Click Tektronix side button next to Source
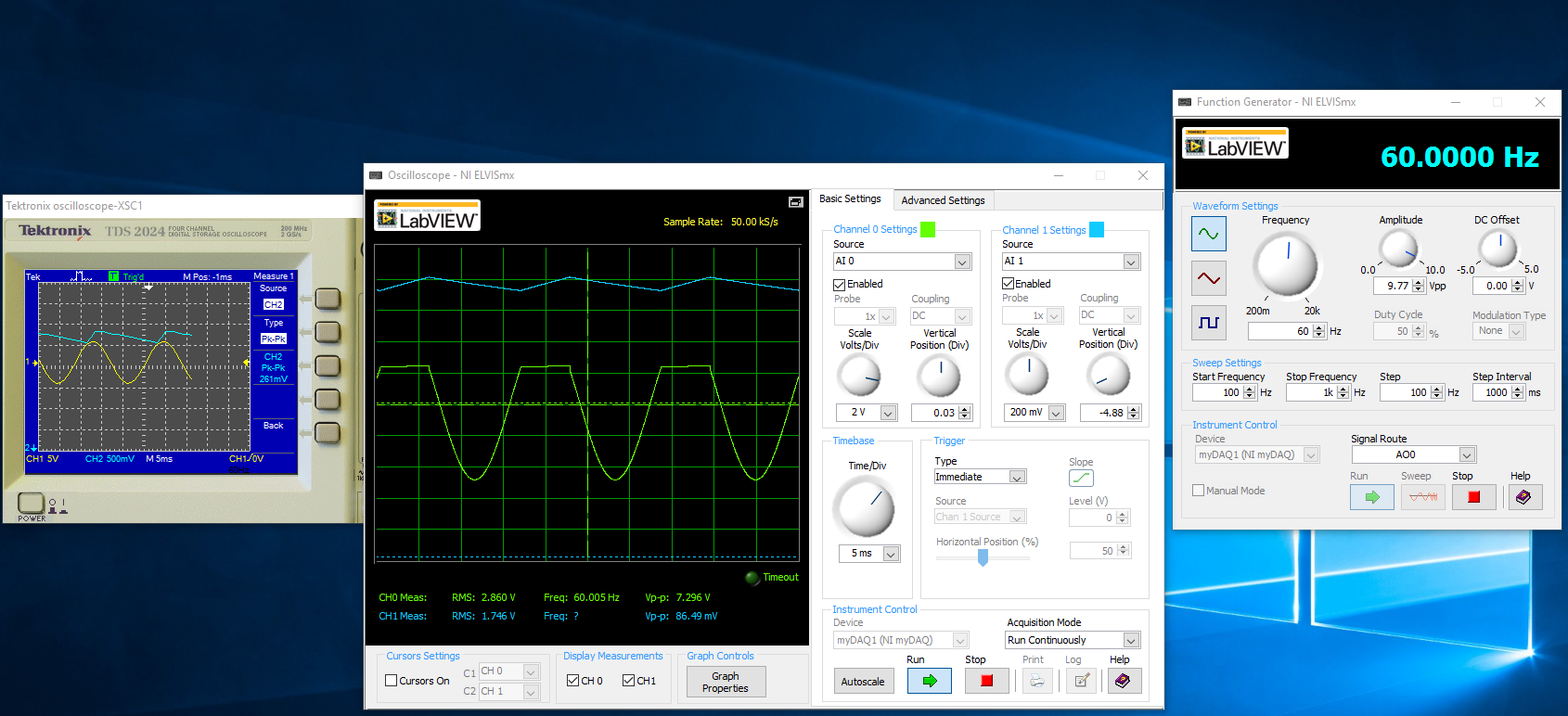The image size is (1568, 716). (328, 299)
